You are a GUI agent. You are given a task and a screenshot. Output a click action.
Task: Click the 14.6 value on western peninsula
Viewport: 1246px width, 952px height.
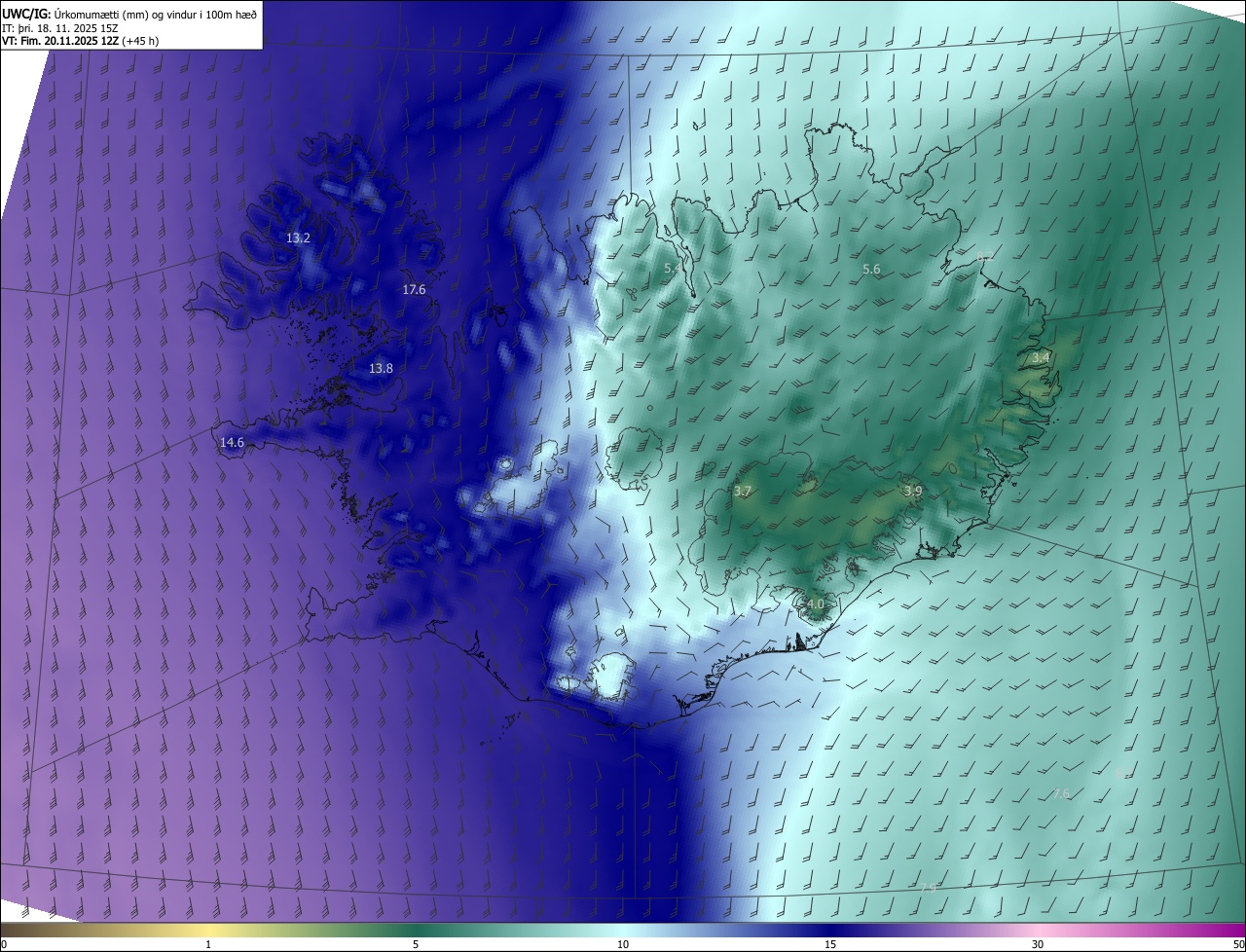(x=232, y=443)
